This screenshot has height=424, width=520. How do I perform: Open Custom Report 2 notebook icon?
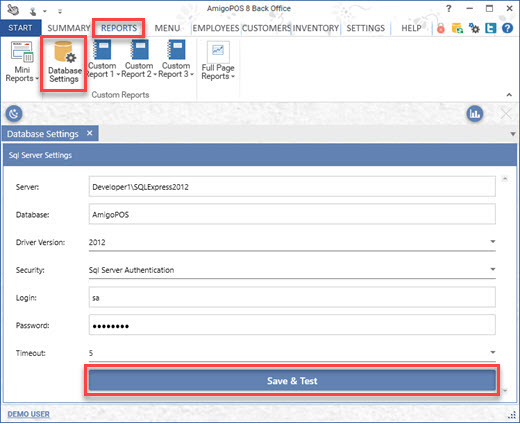pyautogui.click(x=139, y=49)
